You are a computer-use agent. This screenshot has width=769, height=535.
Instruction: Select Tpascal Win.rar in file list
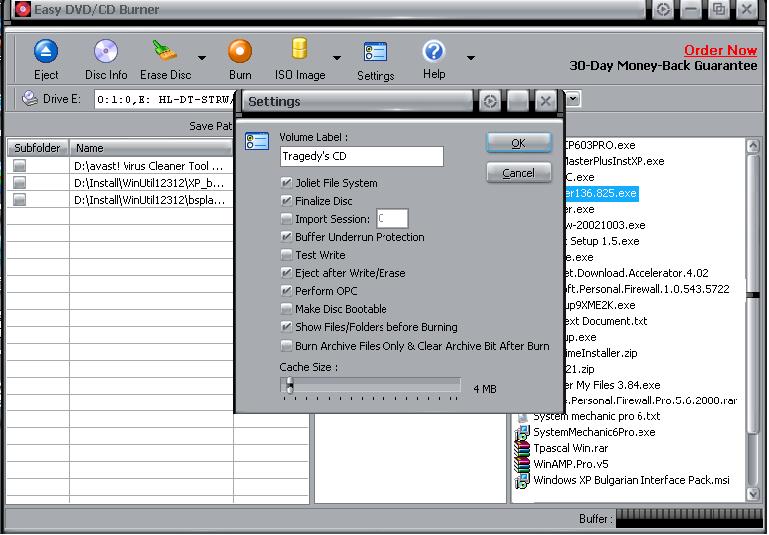coord(570,448)
